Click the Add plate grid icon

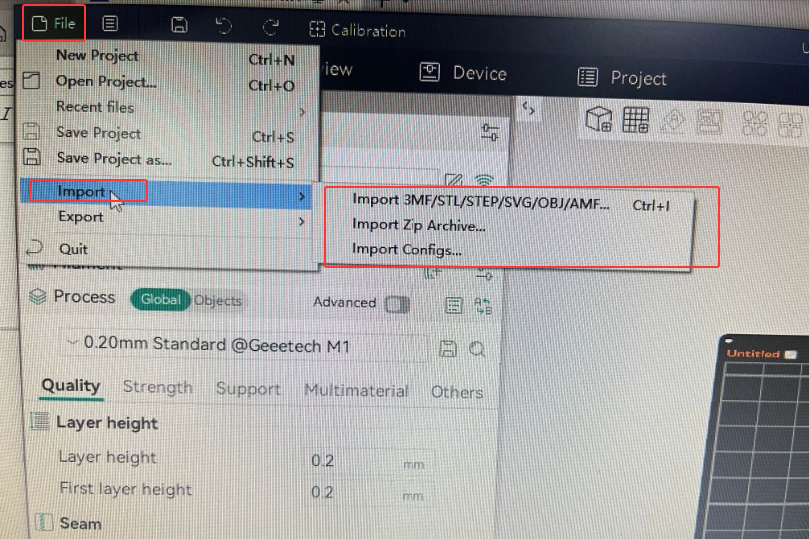coord(635,121)
